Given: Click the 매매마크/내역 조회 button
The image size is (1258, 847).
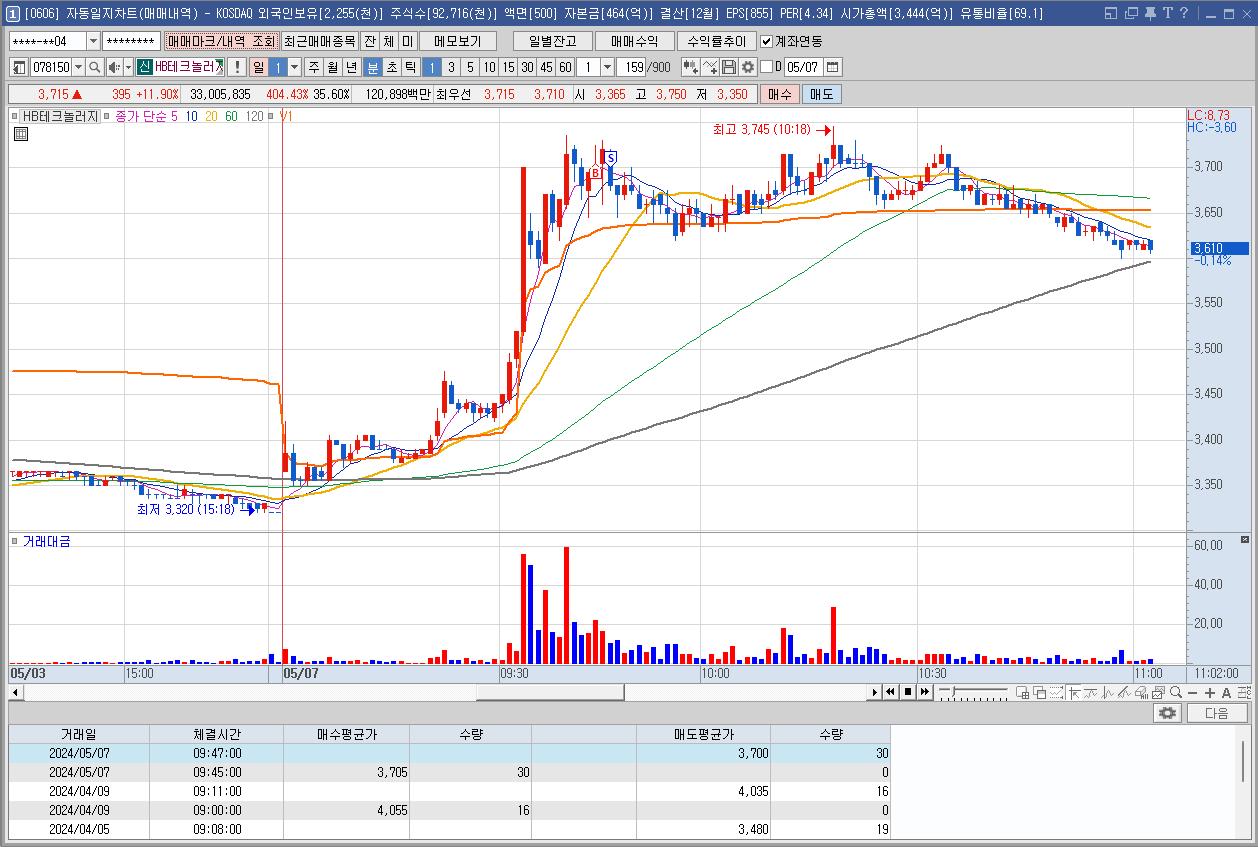Looking at the screenshot, I should point(221,41).
